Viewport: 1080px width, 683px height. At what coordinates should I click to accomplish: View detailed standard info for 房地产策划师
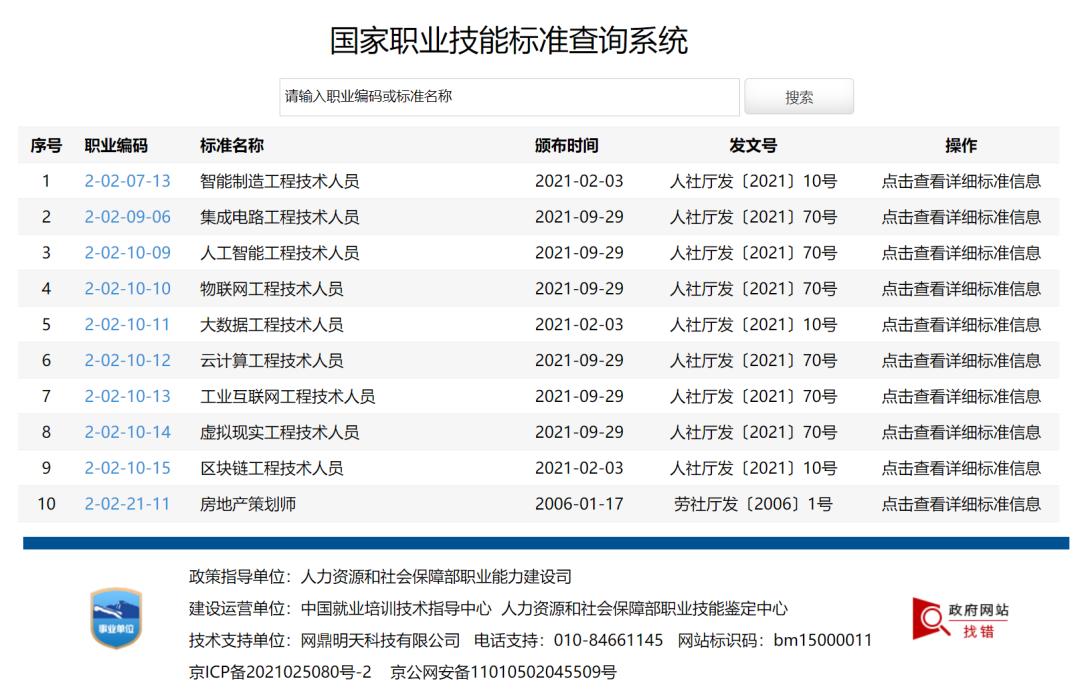[x=961, y=503]
